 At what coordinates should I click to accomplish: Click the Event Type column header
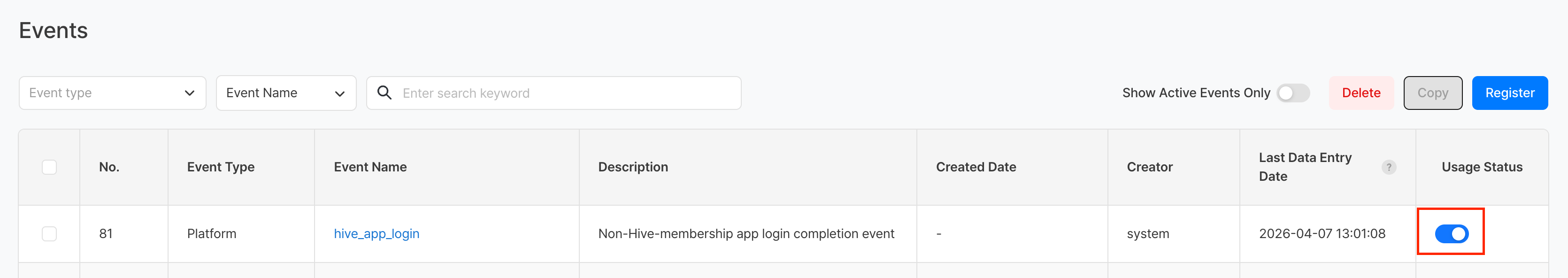click(220, 167)
